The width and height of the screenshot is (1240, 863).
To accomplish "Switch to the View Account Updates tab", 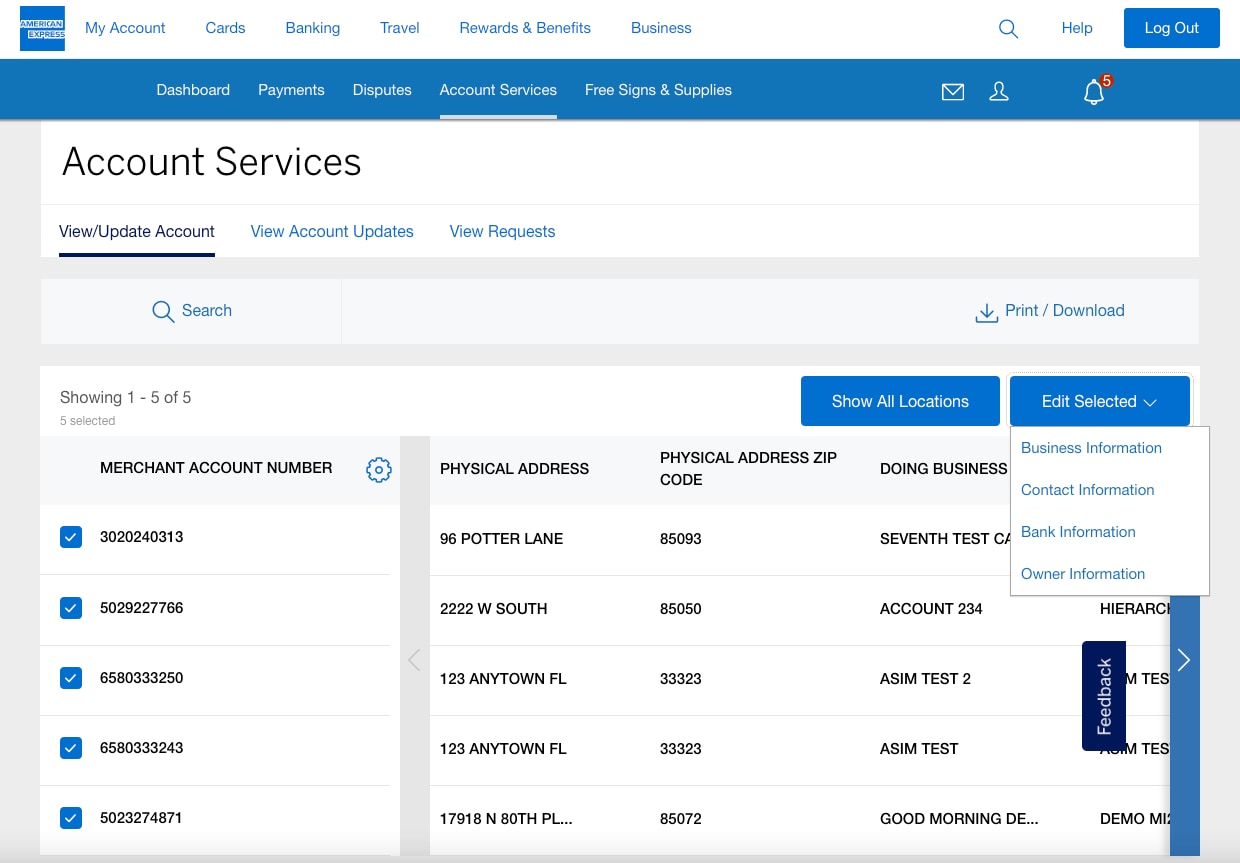I will pyautogui.click(x=332, y=231).
